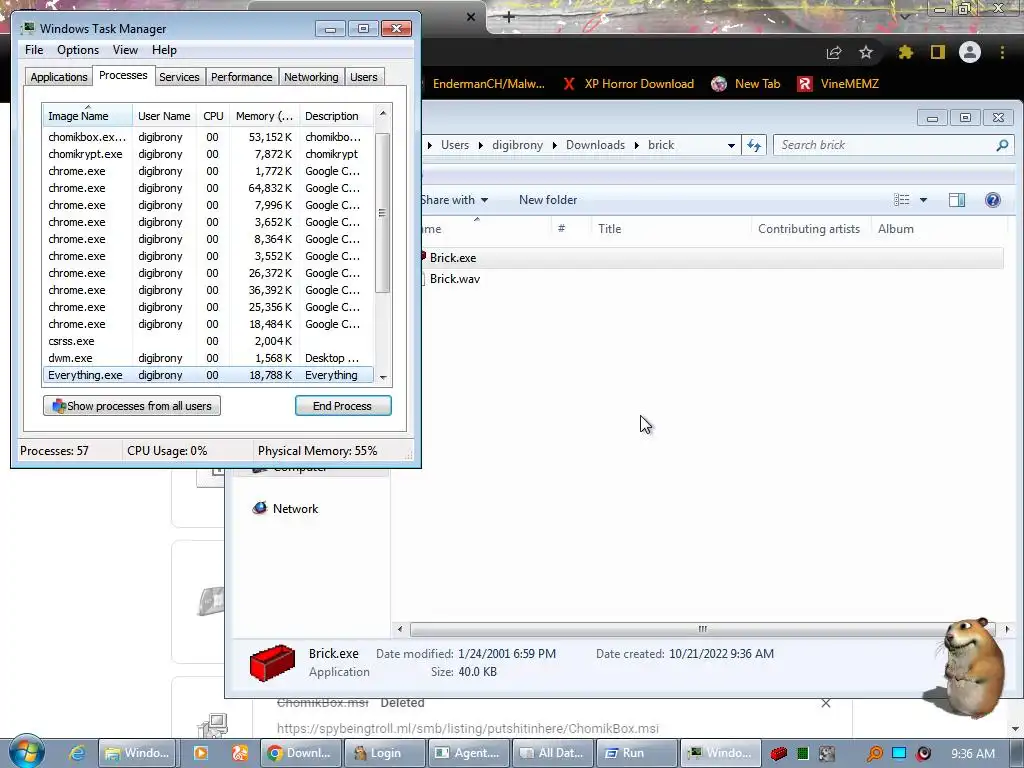This screenshot has width=1024, height=768.
Task: Toggle the preview pane icon
Action: 957,200
